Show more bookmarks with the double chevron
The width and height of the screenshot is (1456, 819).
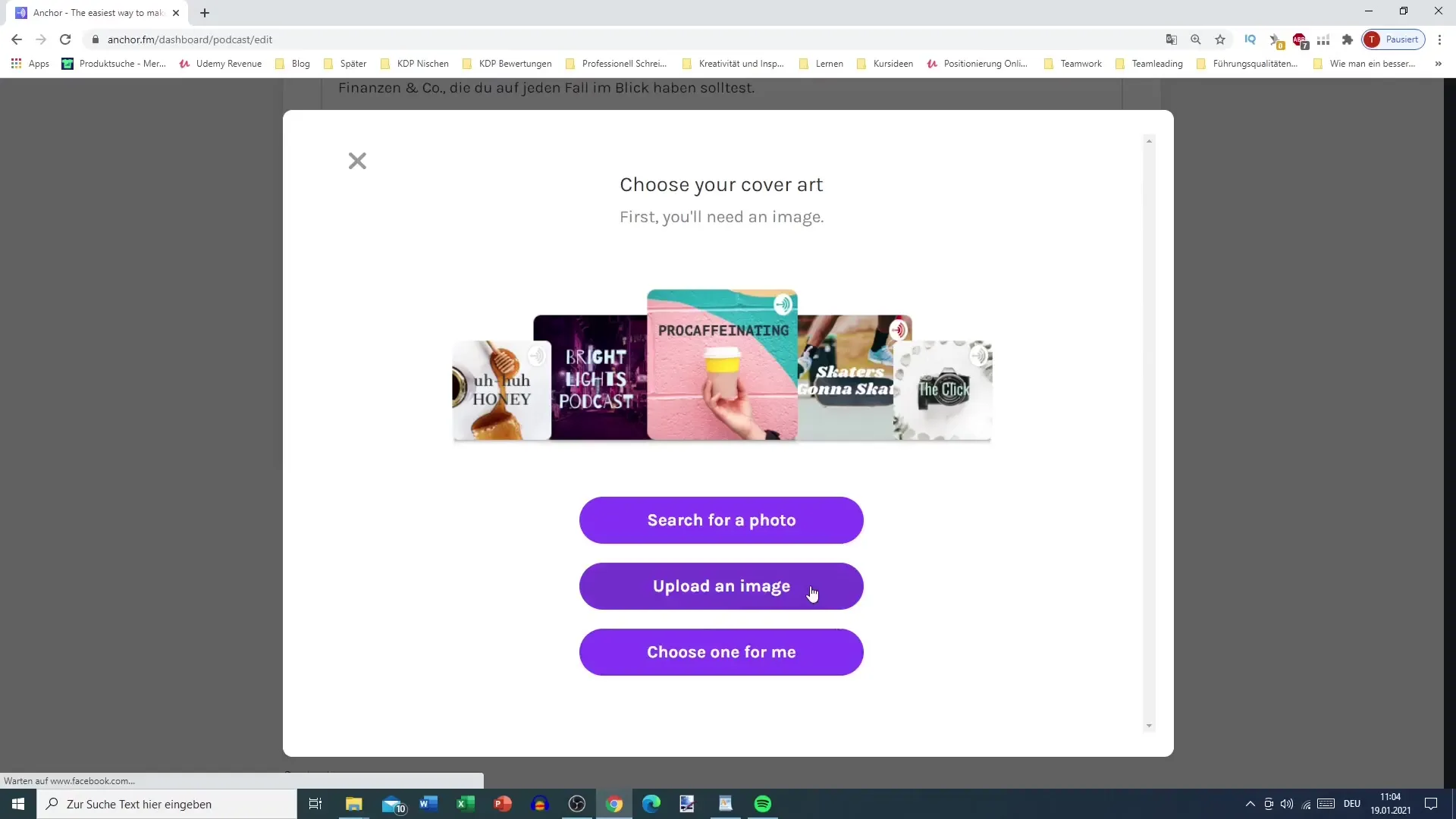(1438, 64)
